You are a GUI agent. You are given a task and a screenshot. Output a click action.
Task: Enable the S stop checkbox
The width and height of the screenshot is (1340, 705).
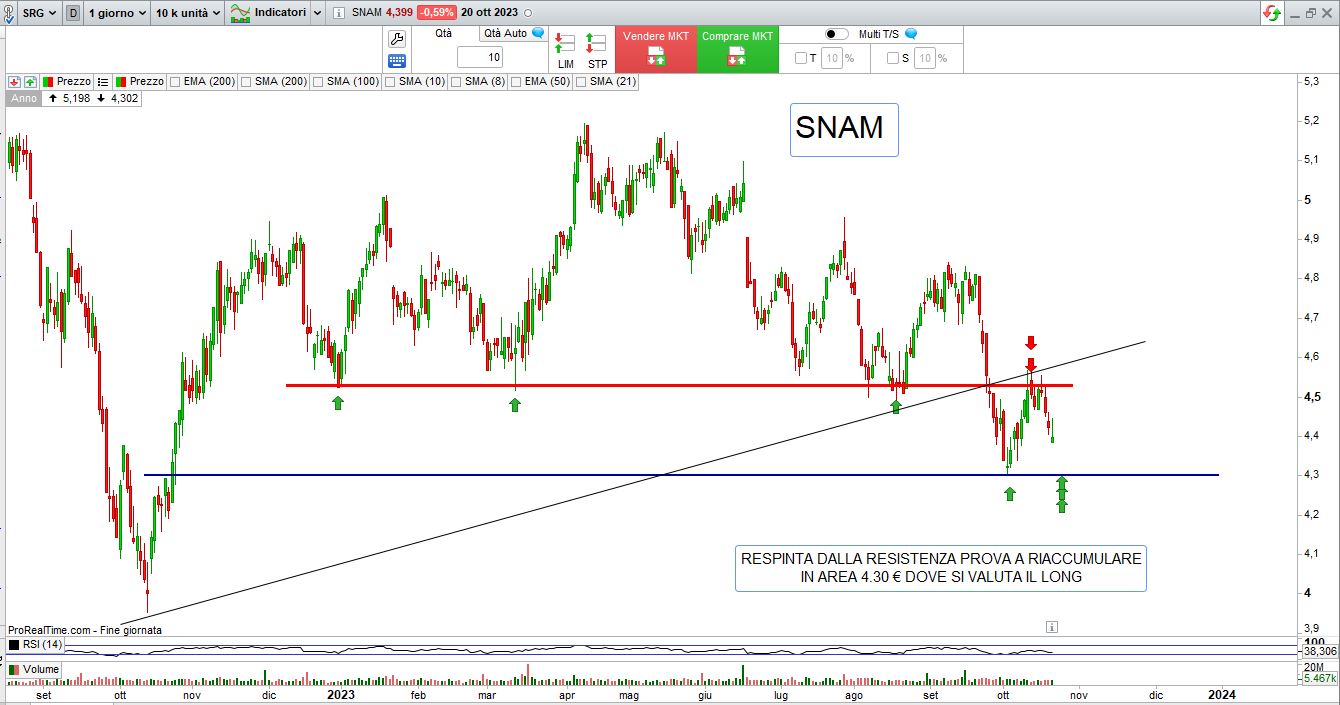pyautogui.click(x=893, y=58)
